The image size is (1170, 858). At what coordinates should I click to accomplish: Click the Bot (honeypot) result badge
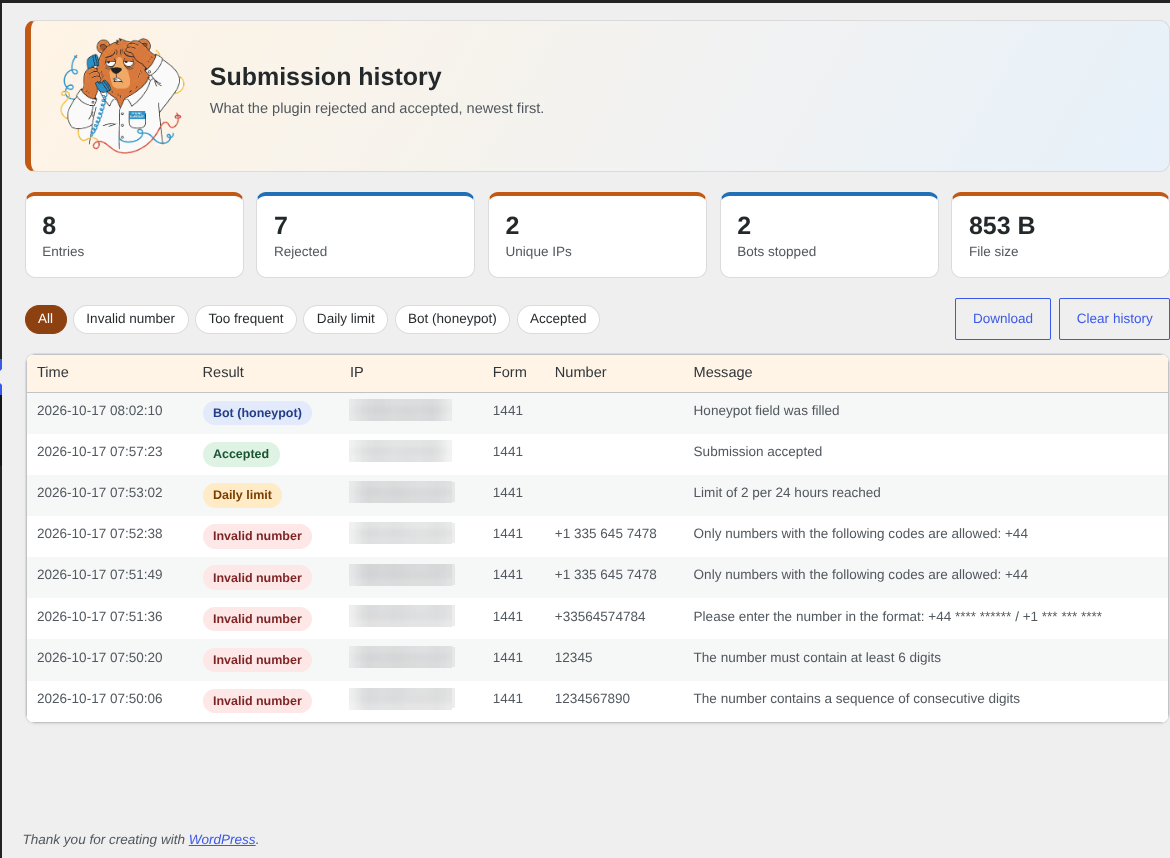tap(257, 413)
